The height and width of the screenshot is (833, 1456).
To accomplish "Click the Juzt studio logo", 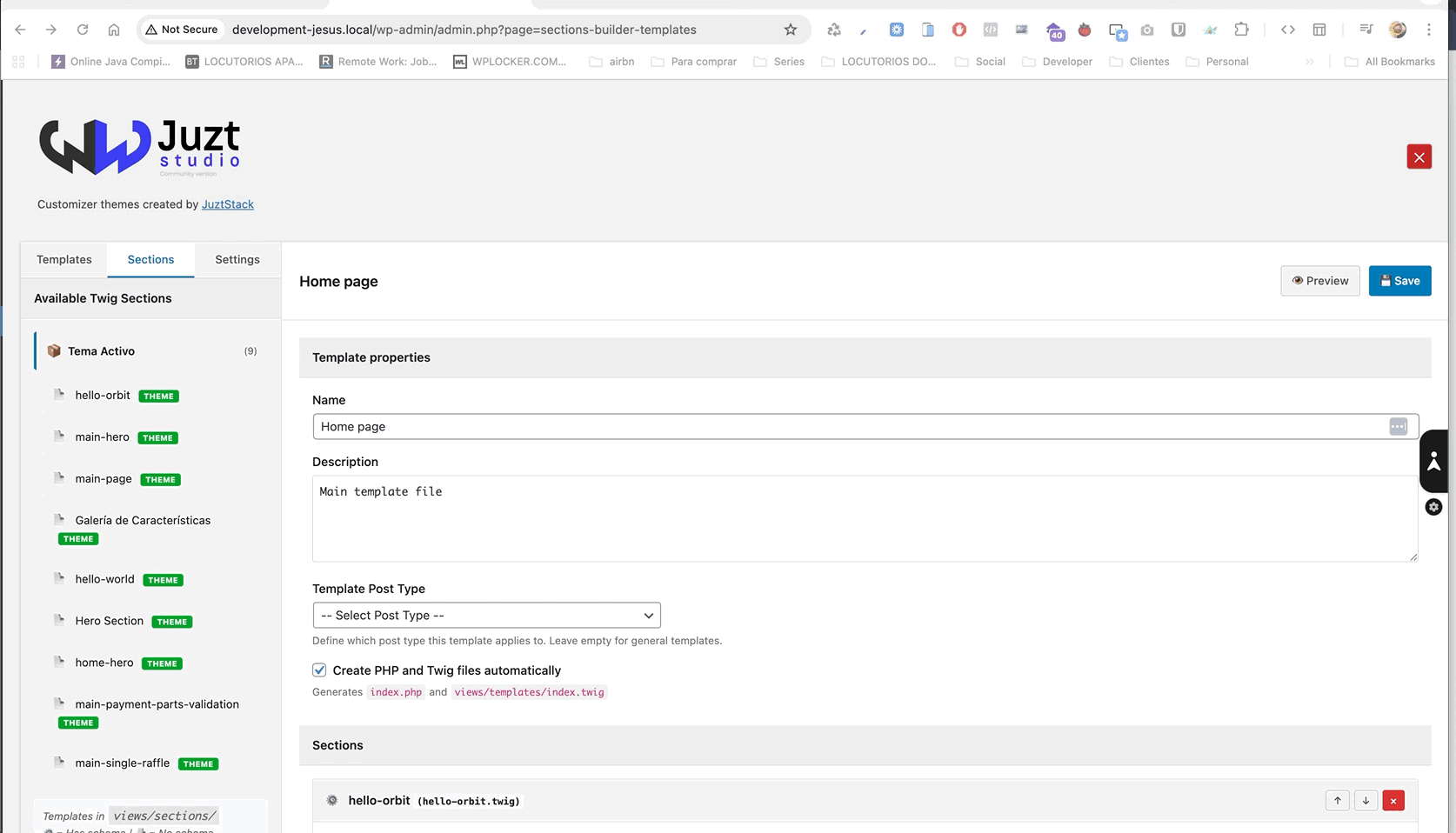I will click(139, 147).
